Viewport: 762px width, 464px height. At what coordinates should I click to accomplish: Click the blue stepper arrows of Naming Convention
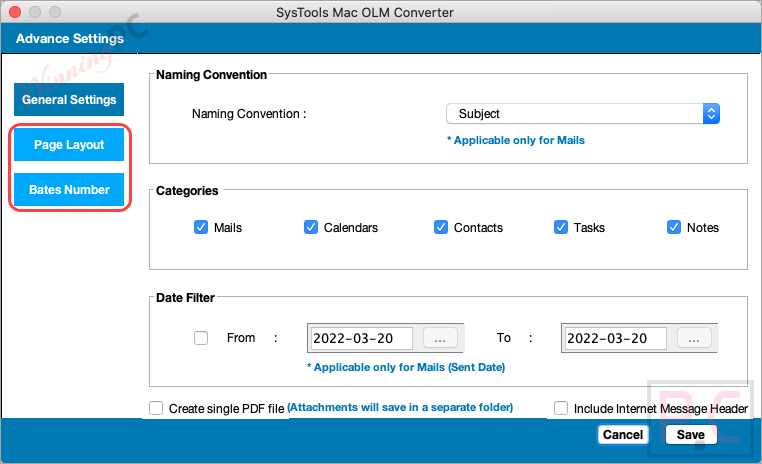coord(711,114)
